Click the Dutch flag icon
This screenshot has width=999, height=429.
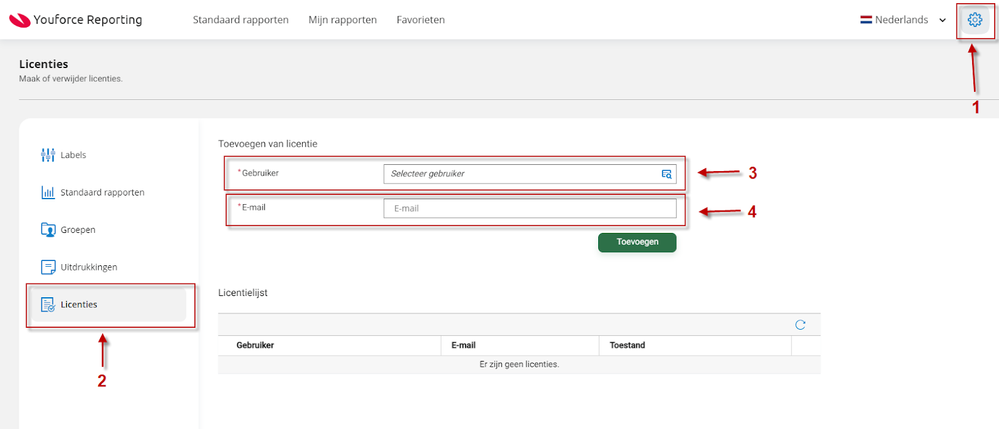866,20
